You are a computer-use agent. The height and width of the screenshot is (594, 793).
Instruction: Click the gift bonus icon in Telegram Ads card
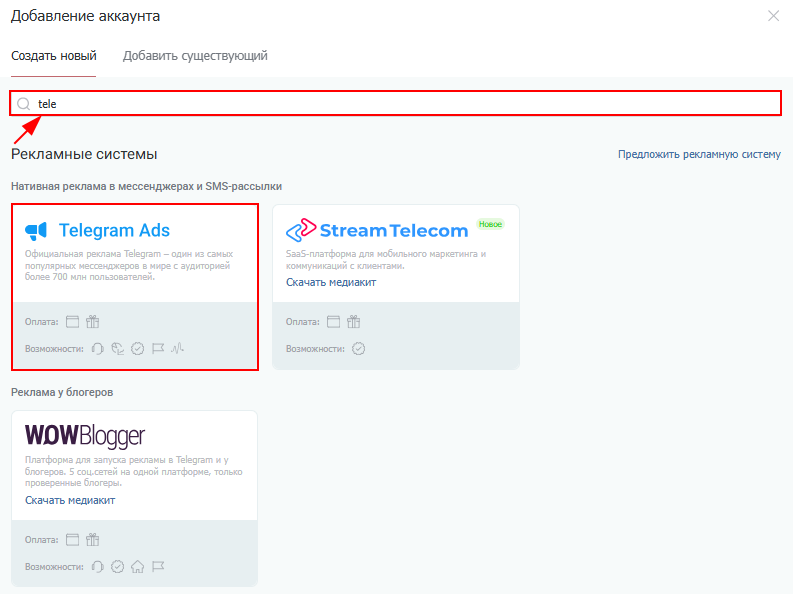click(x=93, y=322)
